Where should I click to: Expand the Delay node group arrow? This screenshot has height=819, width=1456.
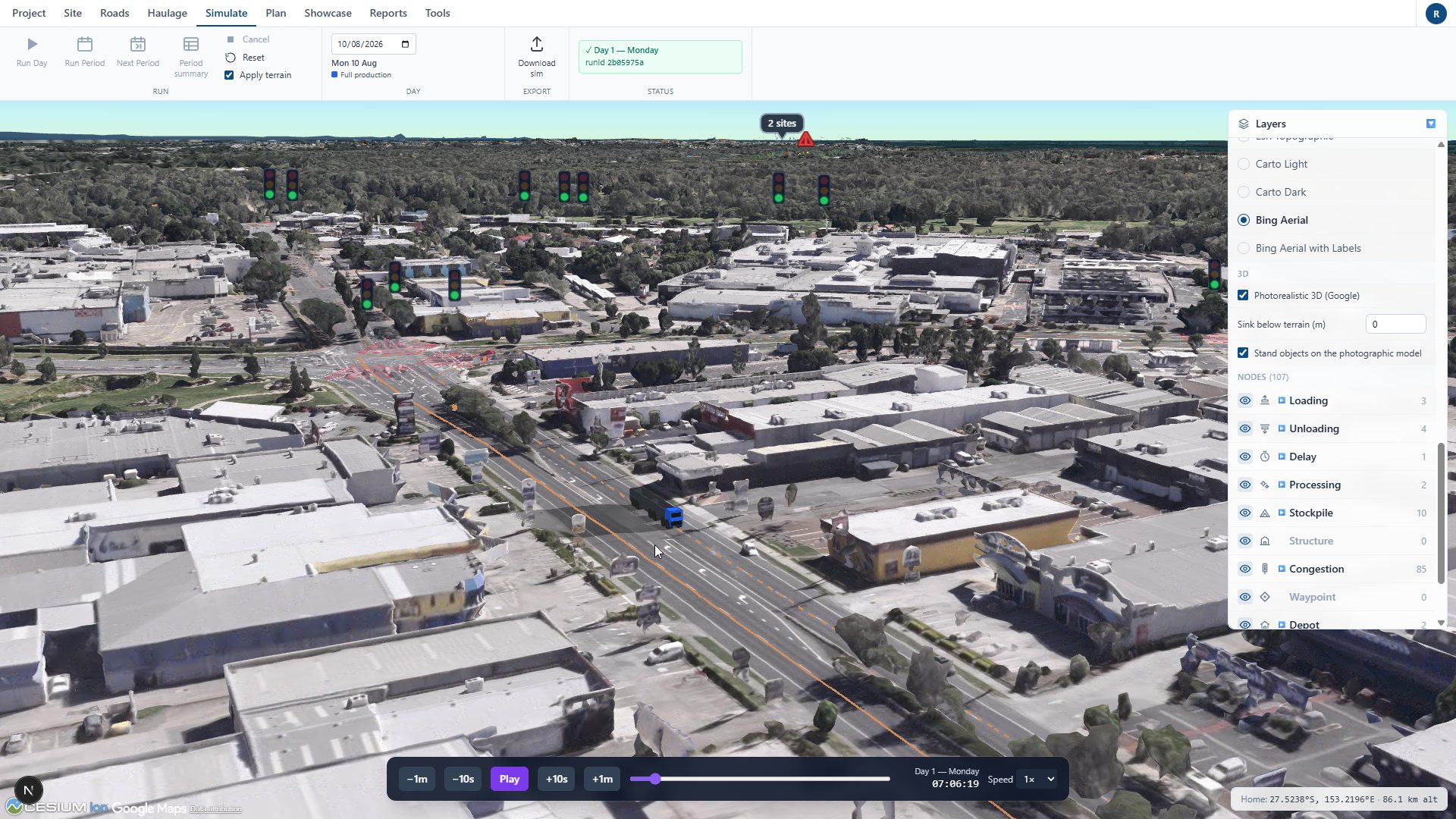1282,457
